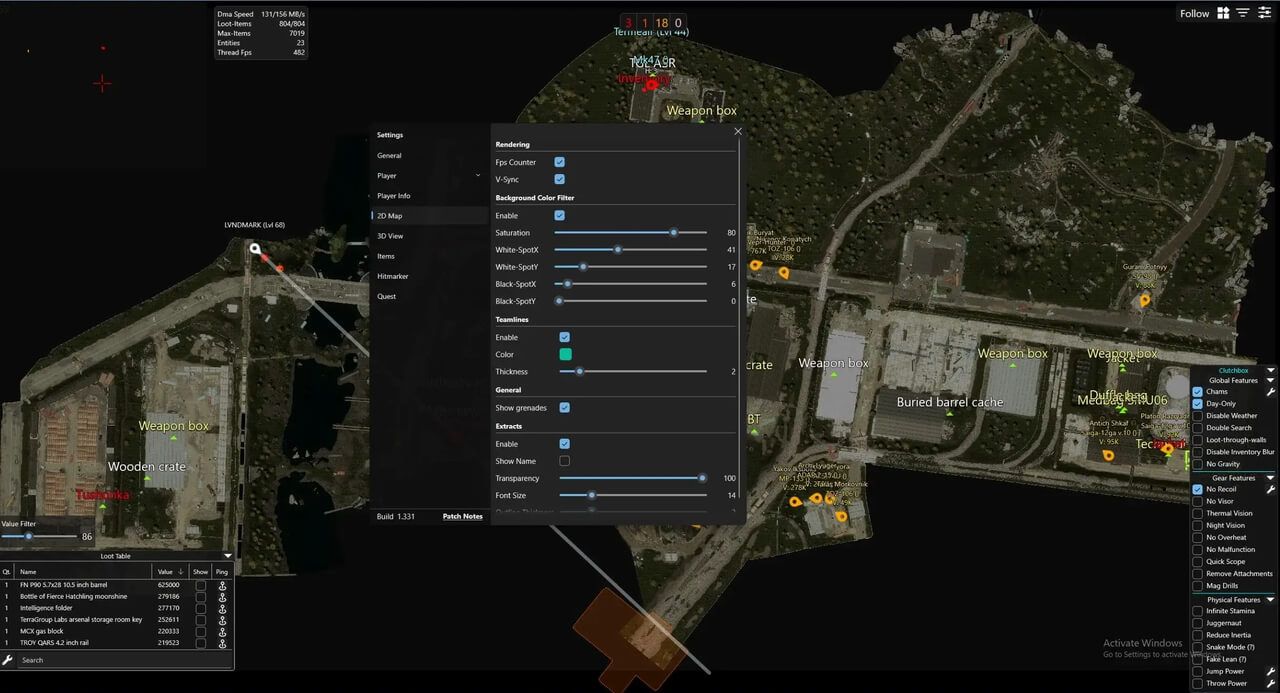Image resolution: width=1280 pixels, height=693 pixels.
Task: Close the Settings dialog with the X
Action: point(738,131)
